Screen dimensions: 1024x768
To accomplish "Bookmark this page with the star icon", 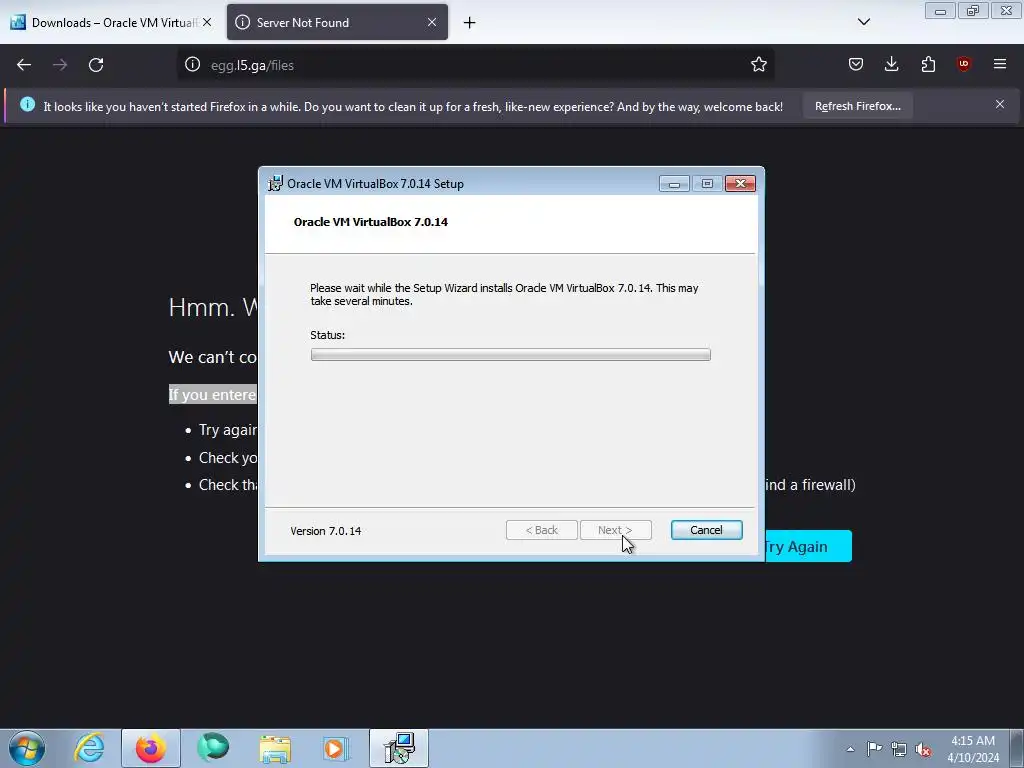I will coord(758,64).
